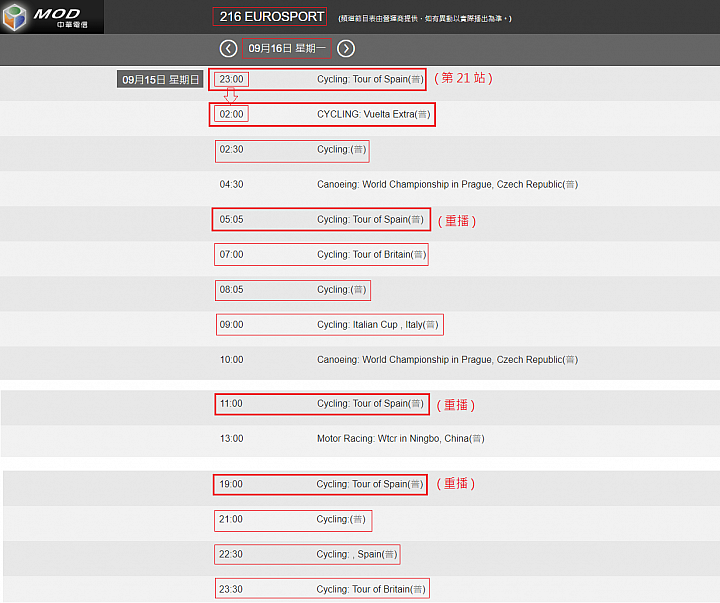Click the 10:00 time cell
Viewport: 720px width, 603px height.
[x=231, y=360]
